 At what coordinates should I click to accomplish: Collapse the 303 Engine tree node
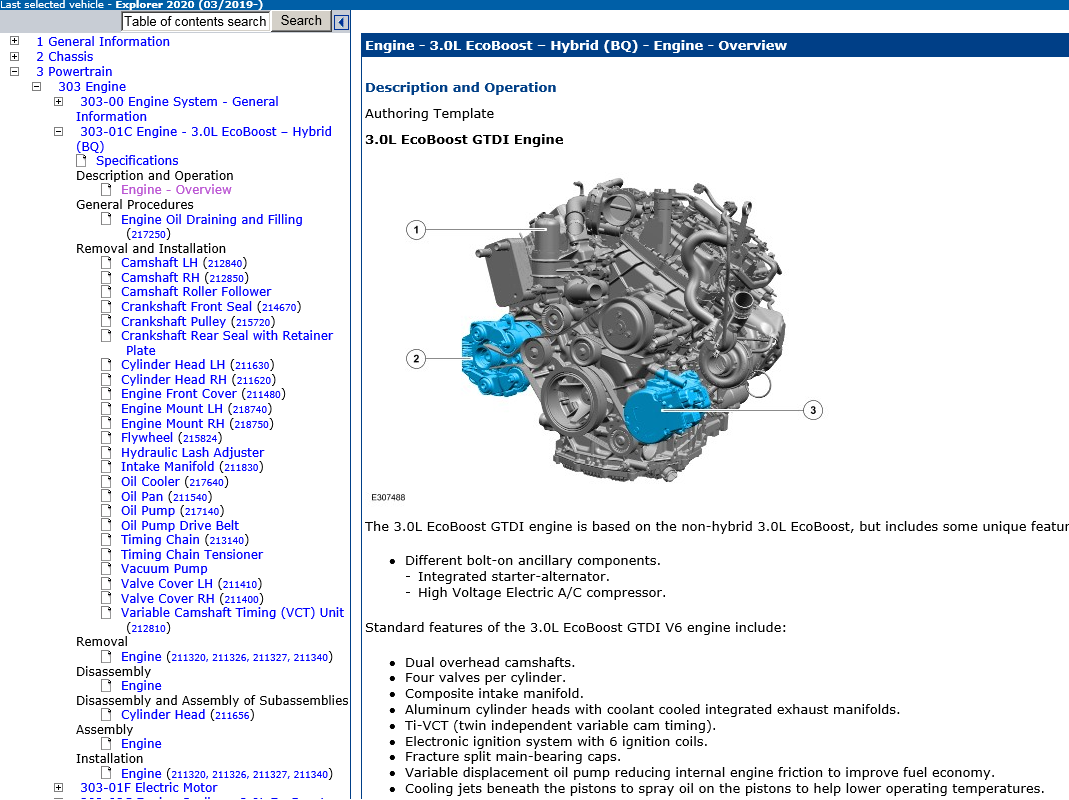[36, 87]
